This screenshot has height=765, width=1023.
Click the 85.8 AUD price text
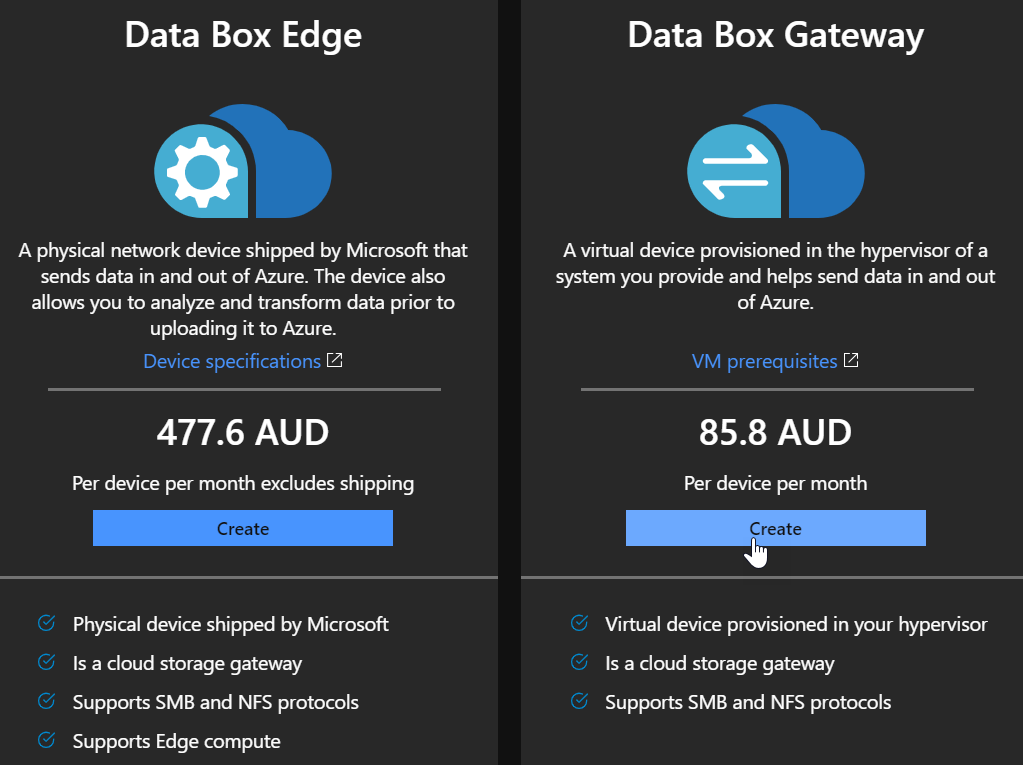(x=775, y=433)
